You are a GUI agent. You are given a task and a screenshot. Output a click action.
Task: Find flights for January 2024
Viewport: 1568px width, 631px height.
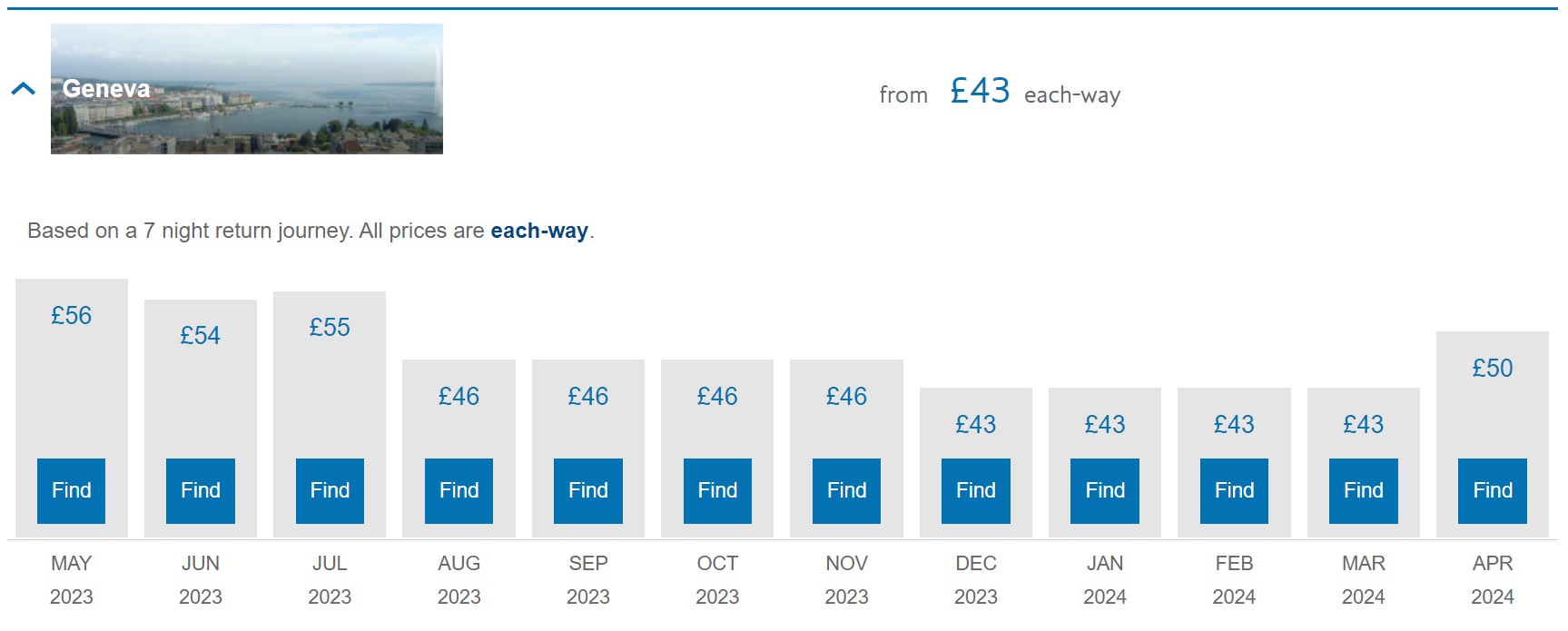coord(1105,491)
